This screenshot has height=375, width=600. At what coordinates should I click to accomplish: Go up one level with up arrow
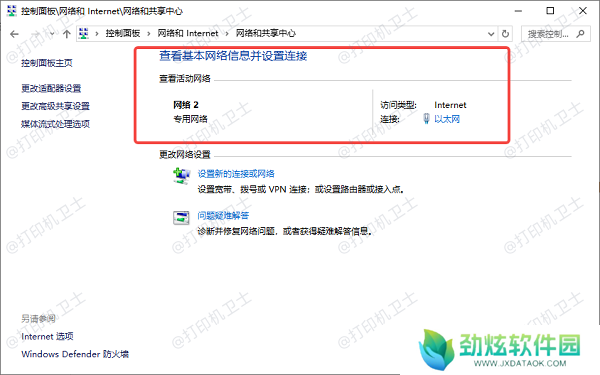tap(67, 34)
